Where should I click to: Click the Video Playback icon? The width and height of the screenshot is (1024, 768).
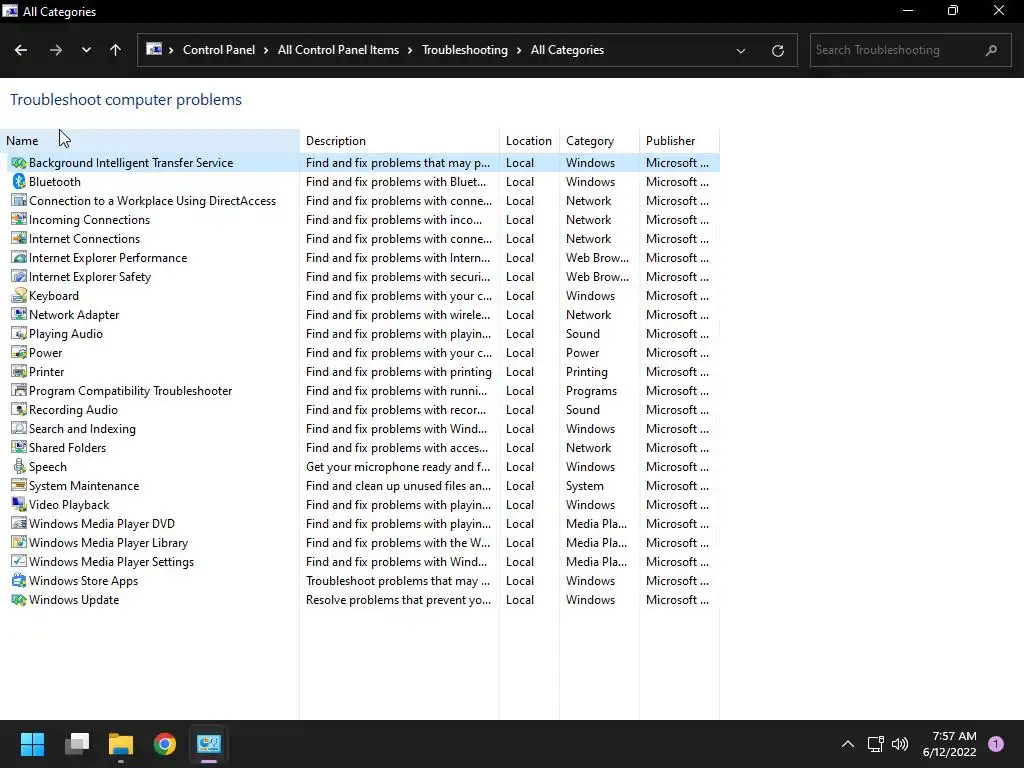tap(19, 505)
